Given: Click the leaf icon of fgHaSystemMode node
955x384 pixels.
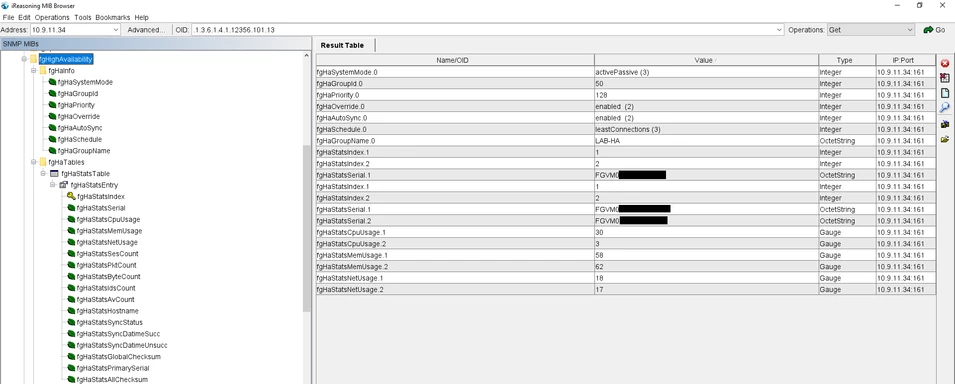Looking at the screenshot, I should click(x=52, y=82).
